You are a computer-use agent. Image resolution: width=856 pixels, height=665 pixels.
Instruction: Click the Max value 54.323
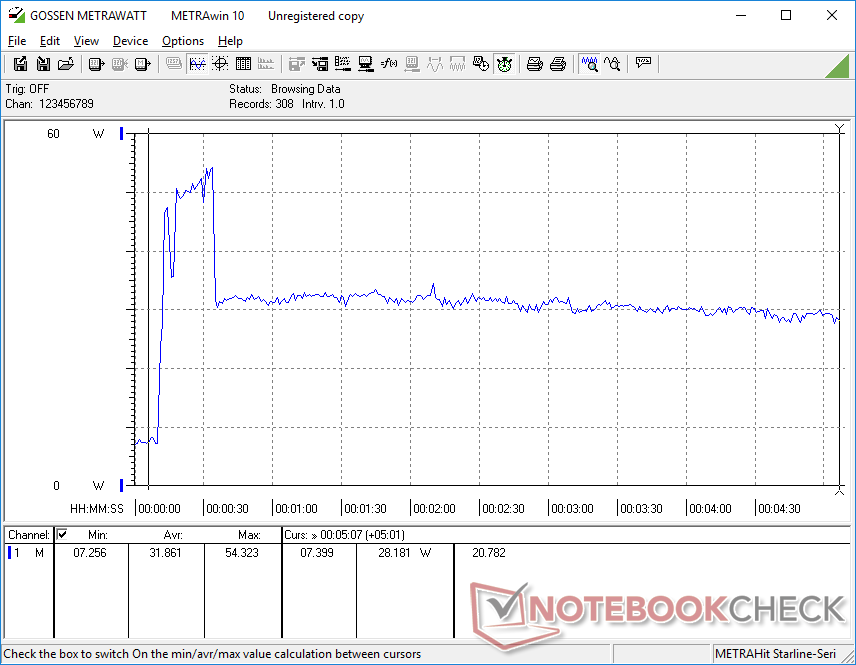pyautogui.click(x=242, y=553)
